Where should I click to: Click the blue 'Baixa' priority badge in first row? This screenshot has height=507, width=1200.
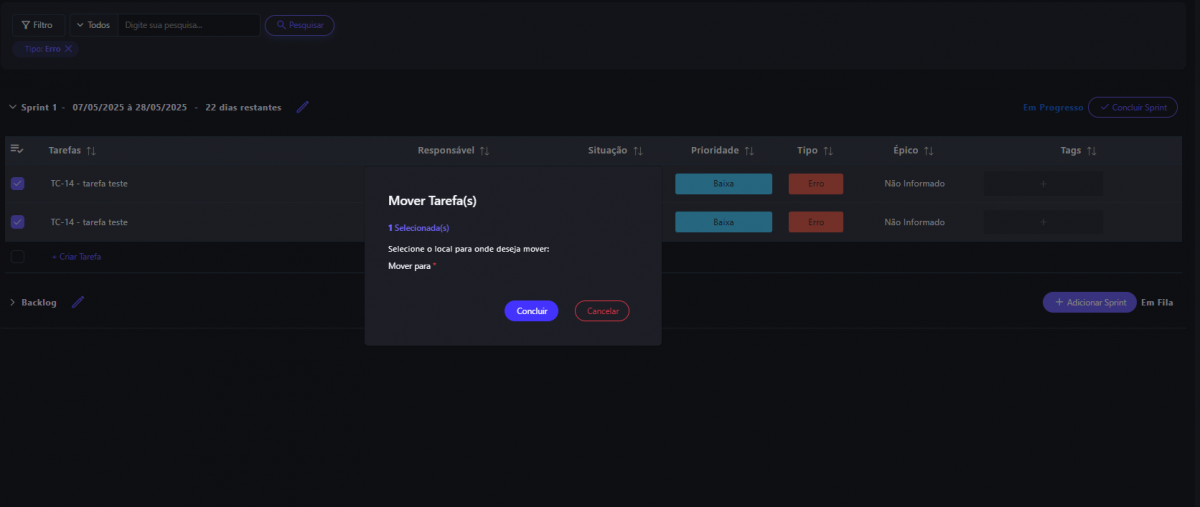[723, 184]
